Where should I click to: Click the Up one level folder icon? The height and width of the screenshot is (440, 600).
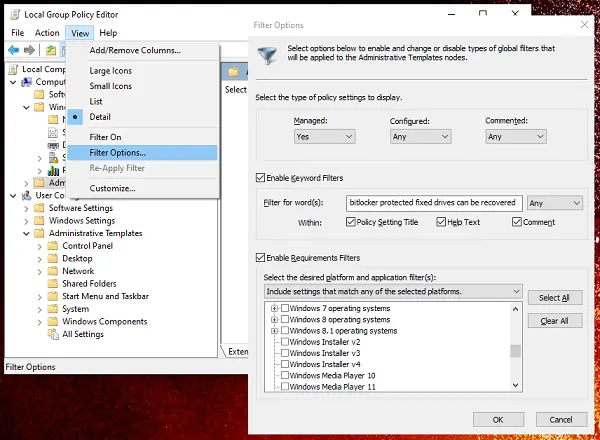coord(51,50)
